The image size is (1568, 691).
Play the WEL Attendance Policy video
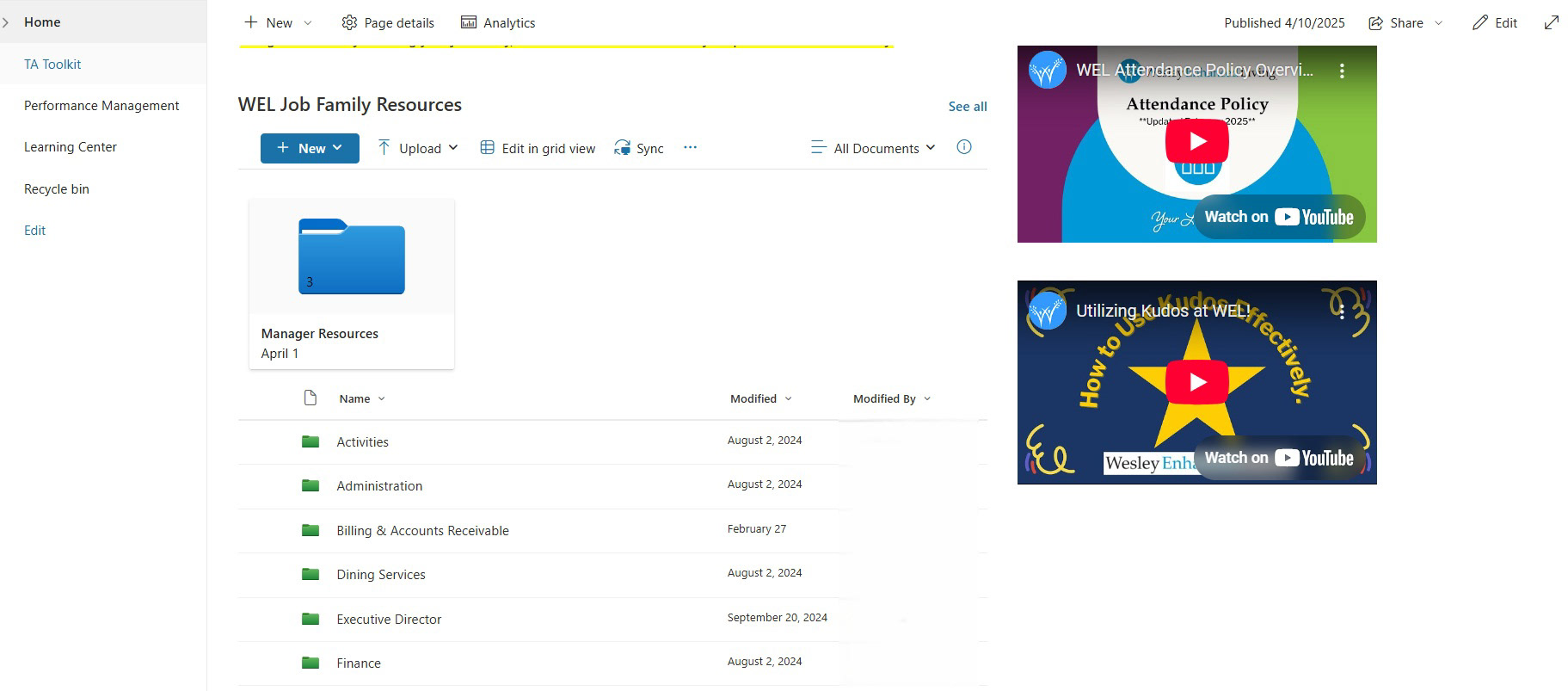[x=1197, y=142]
